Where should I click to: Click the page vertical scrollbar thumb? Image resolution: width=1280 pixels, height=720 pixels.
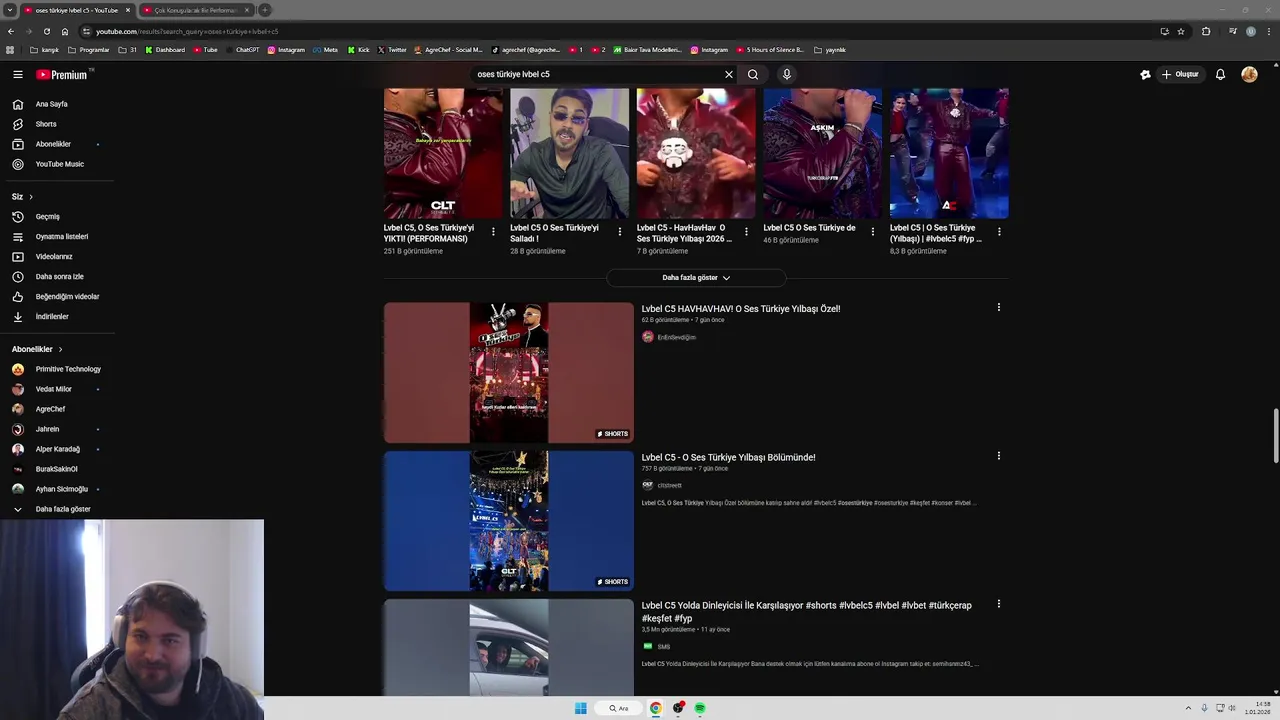[x=1275, y=435]
